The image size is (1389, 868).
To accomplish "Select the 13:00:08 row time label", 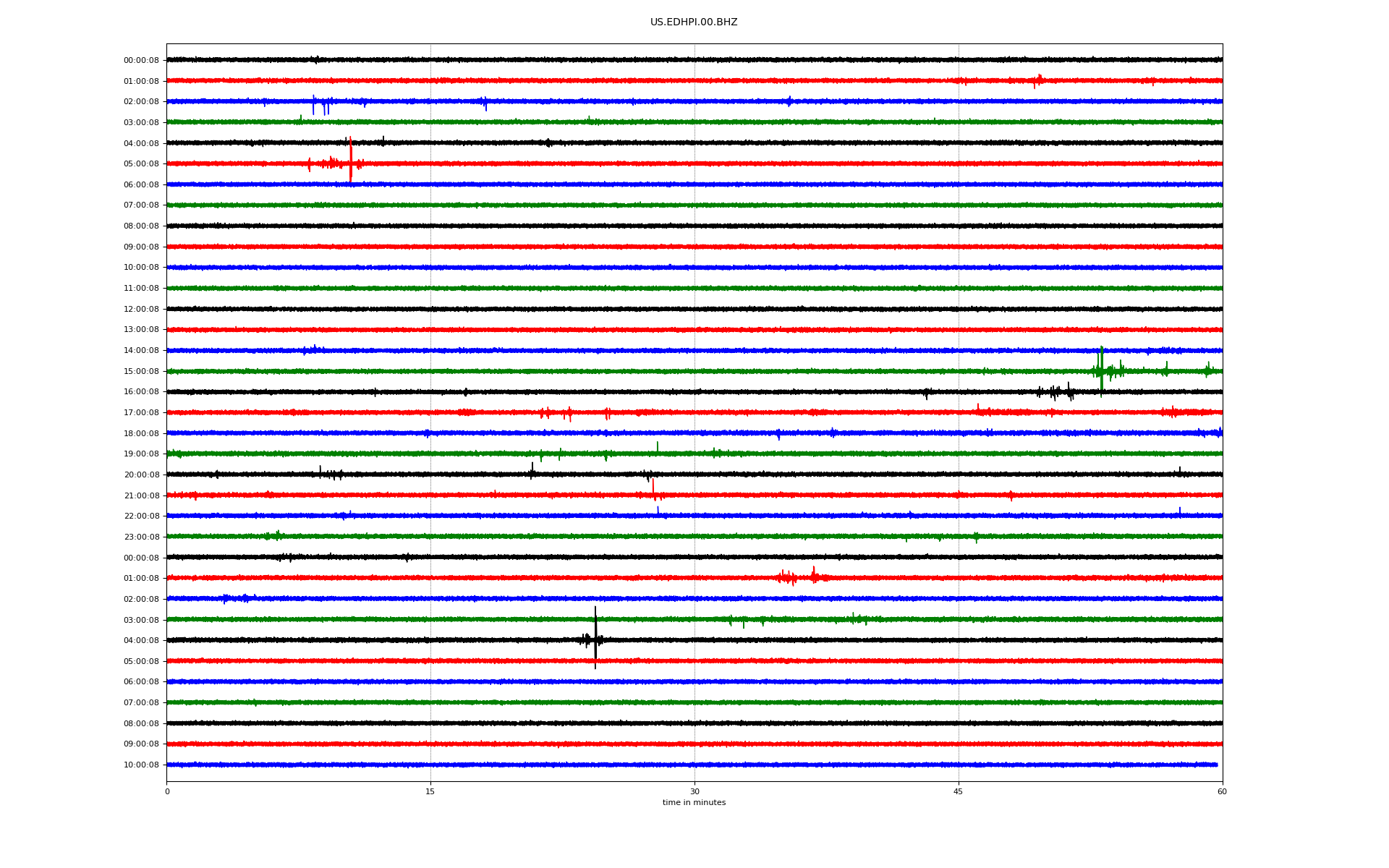I will pyautogui.click(x=141, y=330).
